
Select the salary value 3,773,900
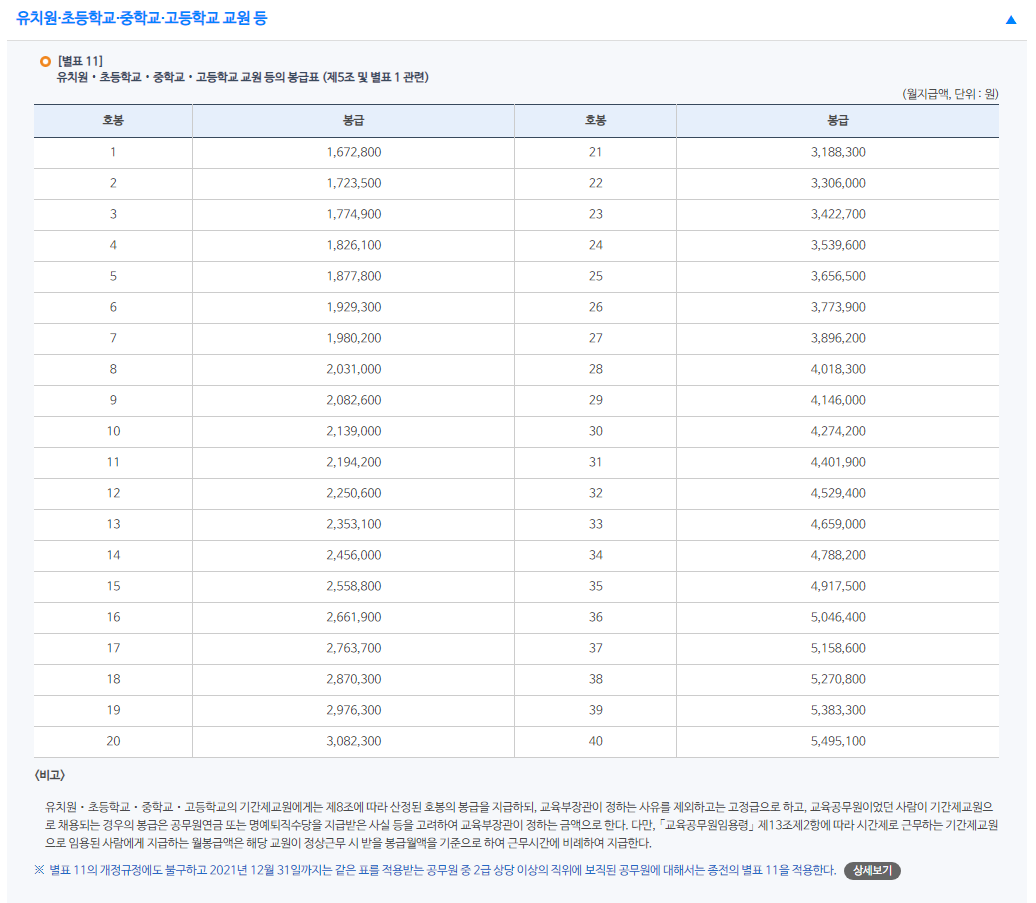838,307
